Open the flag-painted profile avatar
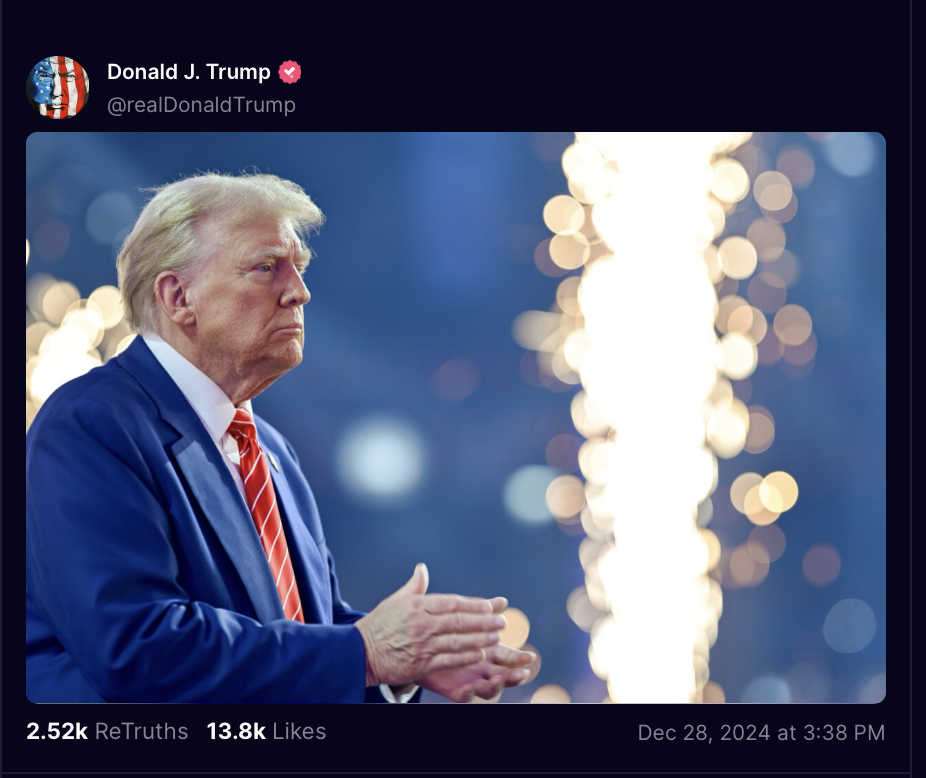The width and height of the screenshot is (926, 778). point(58,87)
